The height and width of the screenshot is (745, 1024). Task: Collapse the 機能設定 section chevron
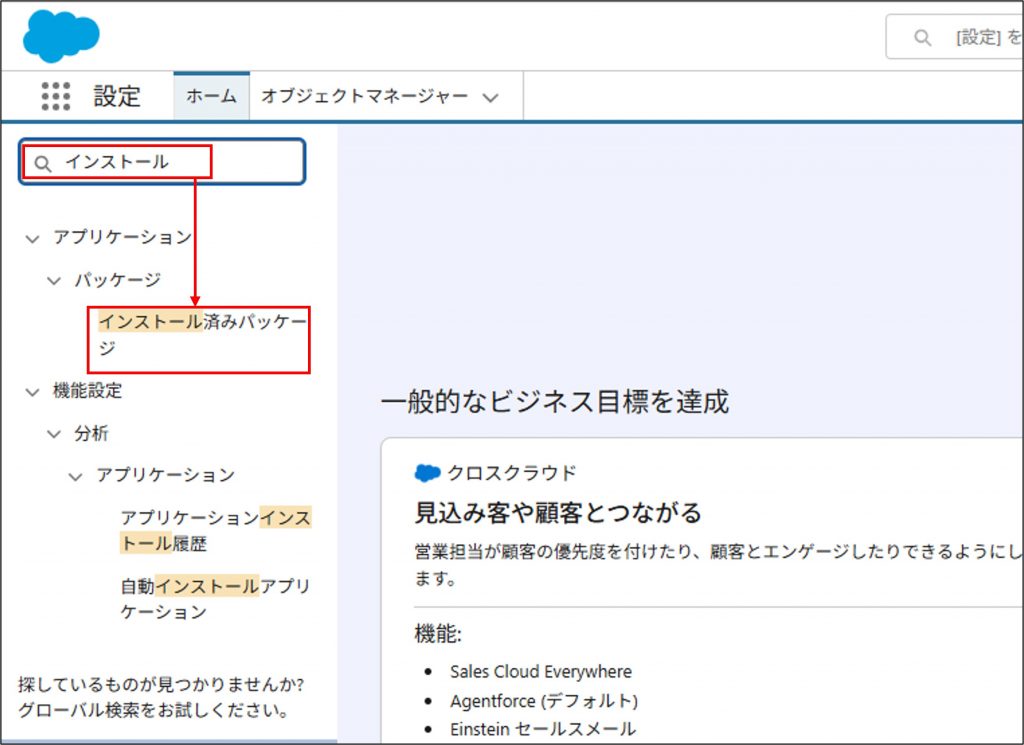point(33,392)
